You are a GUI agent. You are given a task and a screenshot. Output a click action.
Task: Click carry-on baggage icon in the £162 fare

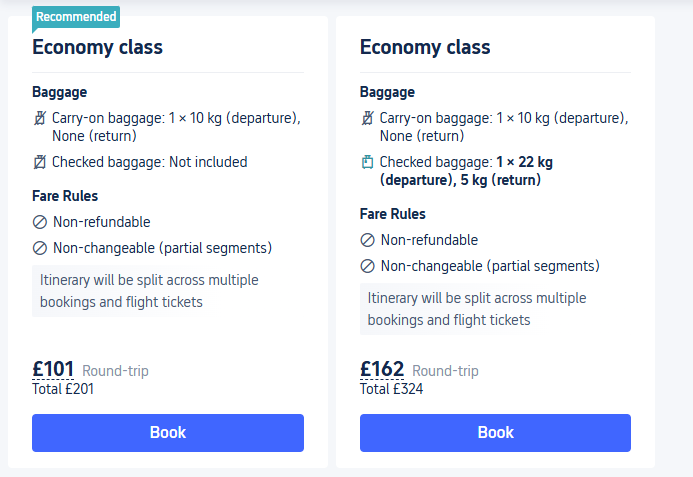(x=367, y=118)
